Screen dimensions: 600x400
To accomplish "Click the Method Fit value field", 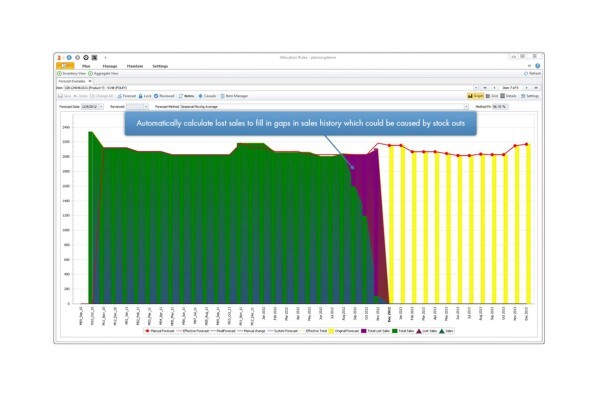I will (x=500, y=107).
